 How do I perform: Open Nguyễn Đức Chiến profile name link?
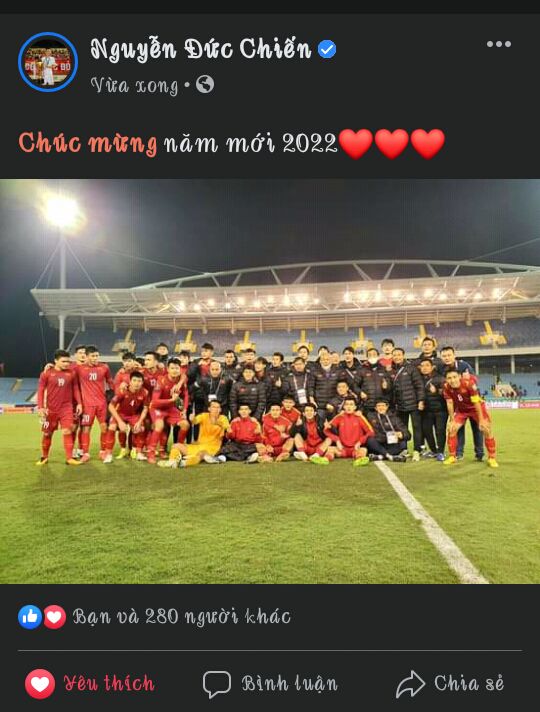201,49
